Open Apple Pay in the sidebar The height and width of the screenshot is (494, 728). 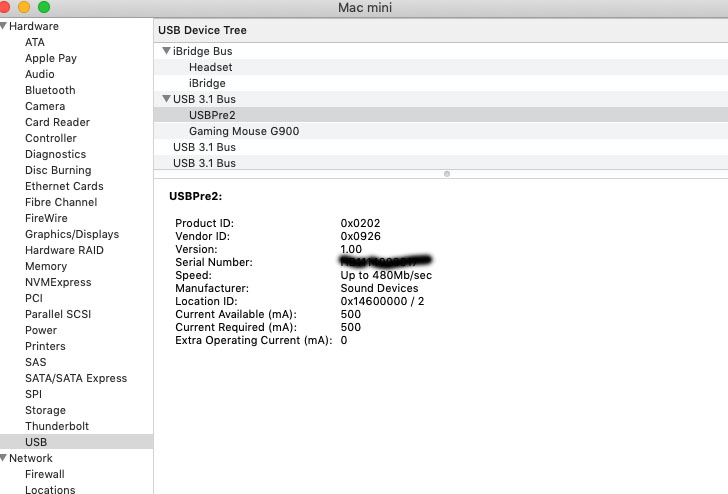[x=51, y=58]
